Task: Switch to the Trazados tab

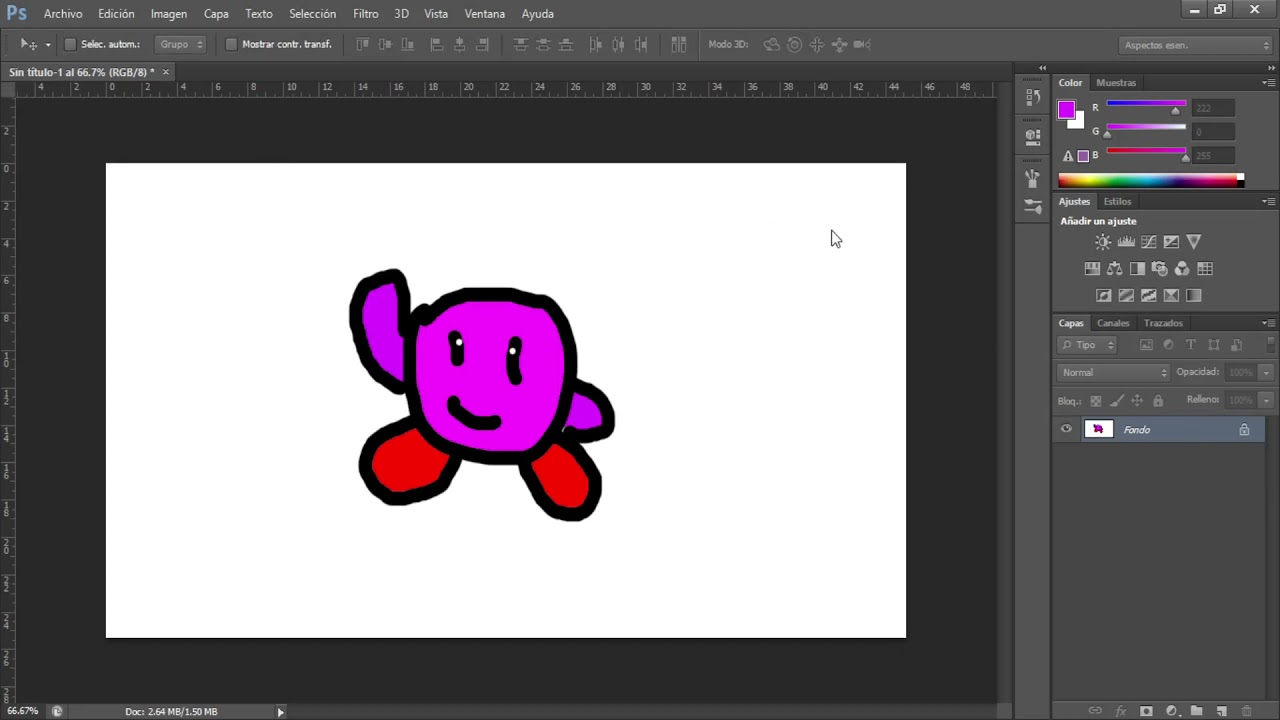Action: coord(1163,323)
